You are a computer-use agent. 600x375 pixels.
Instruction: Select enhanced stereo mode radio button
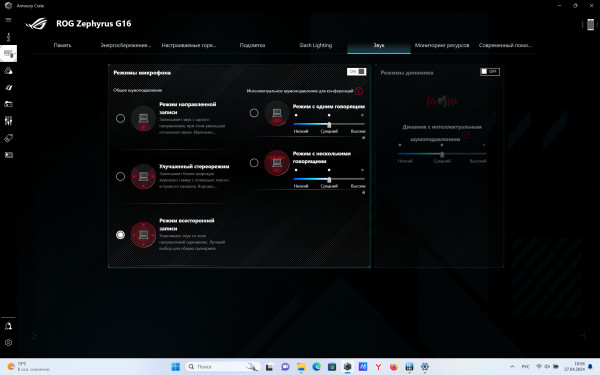(x=120, y=176)
